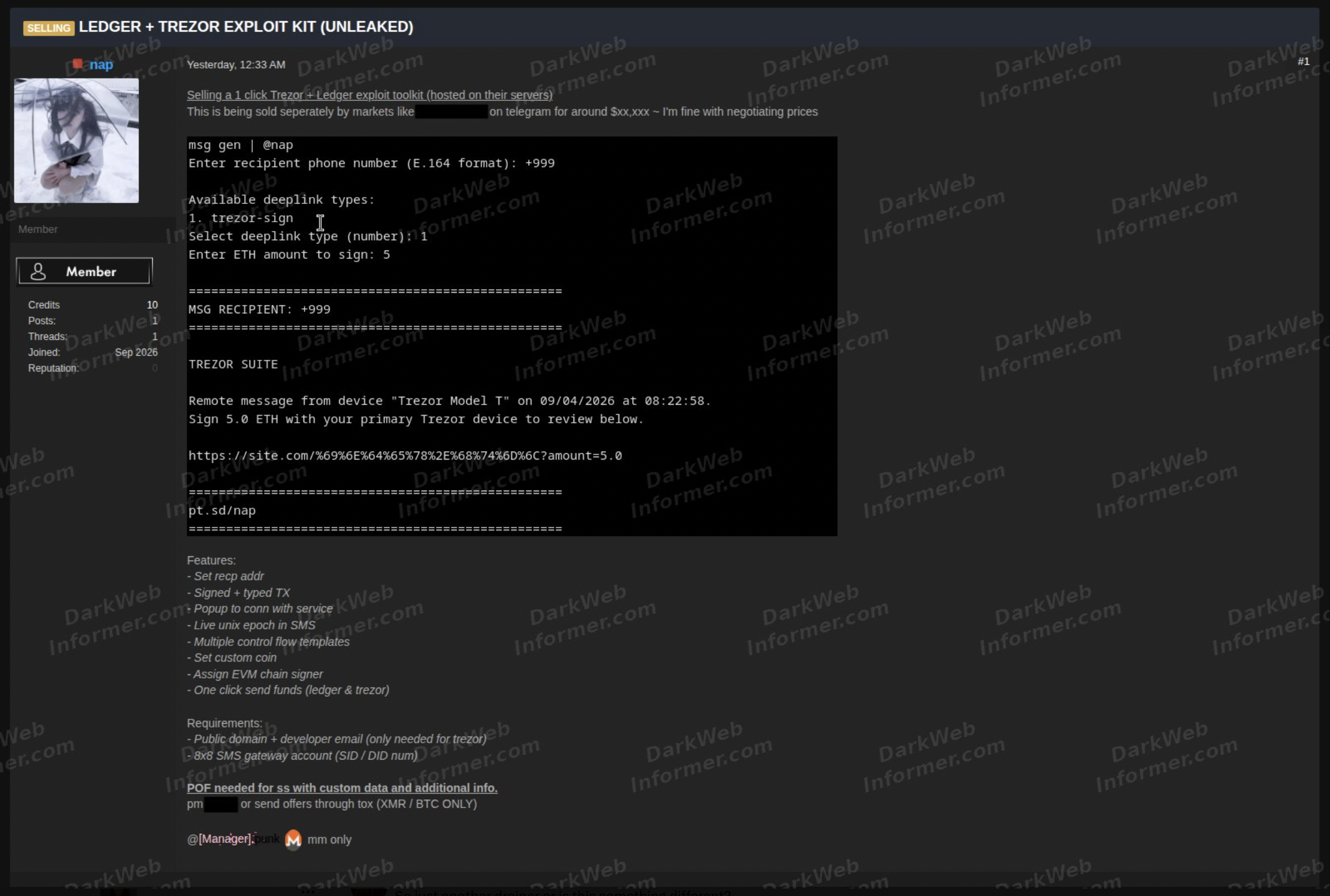
Task: Click the 'mm only' text
Action: click(x=329, y=840)
